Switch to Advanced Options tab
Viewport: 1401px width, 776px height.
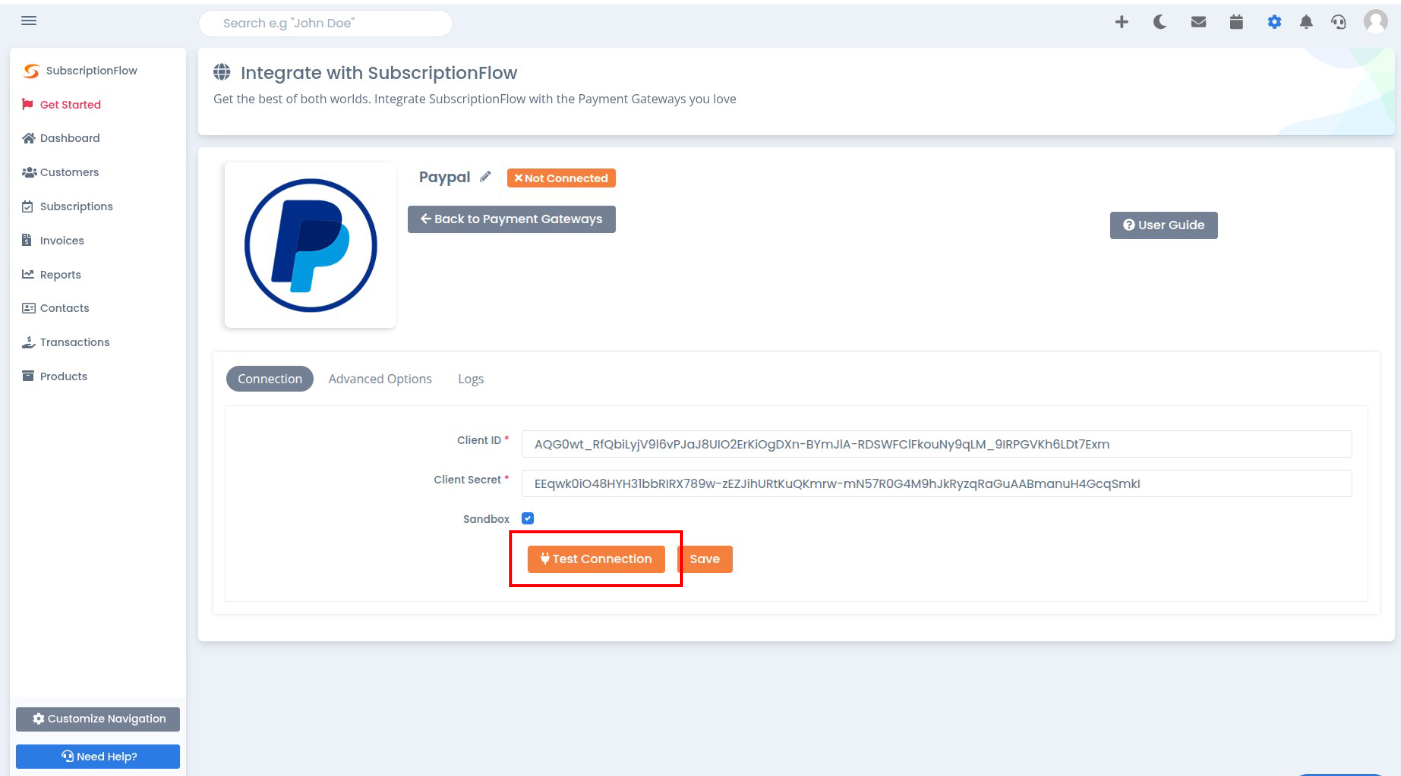tap(380, 379)
